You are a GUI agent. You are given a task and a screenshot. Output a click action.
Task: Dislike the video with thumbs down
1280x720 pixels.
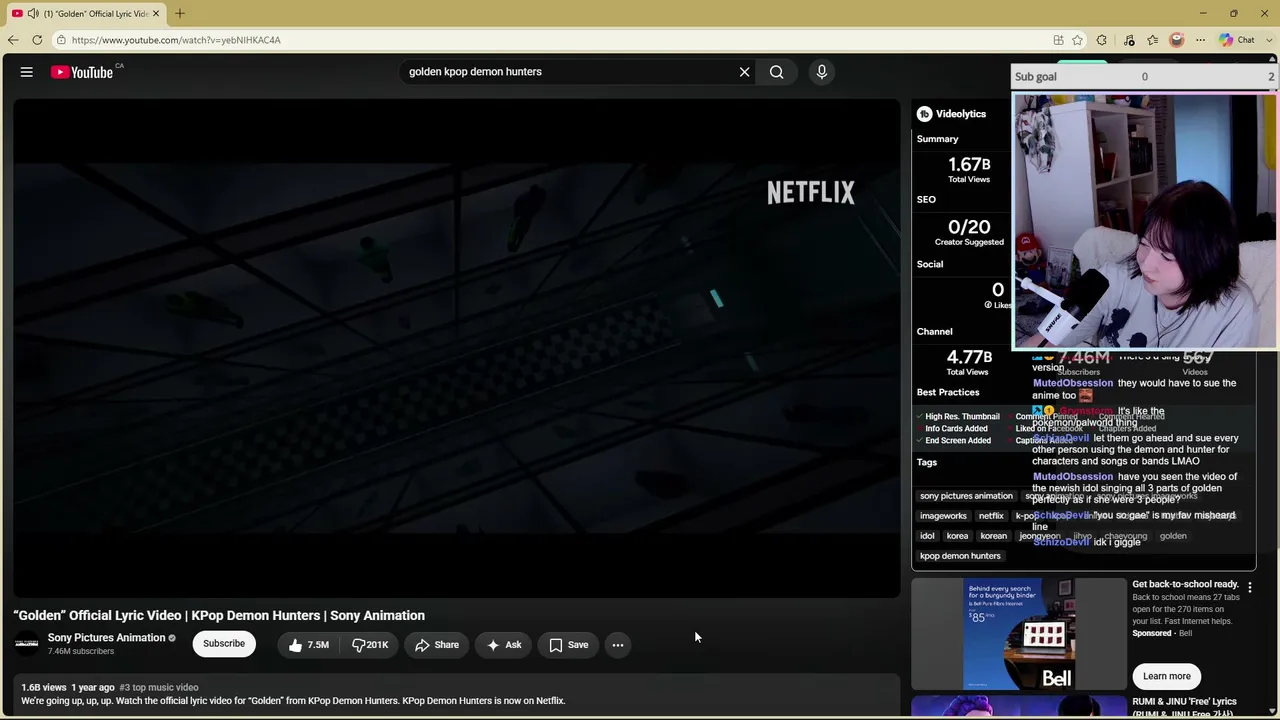[x=370, y=645]
